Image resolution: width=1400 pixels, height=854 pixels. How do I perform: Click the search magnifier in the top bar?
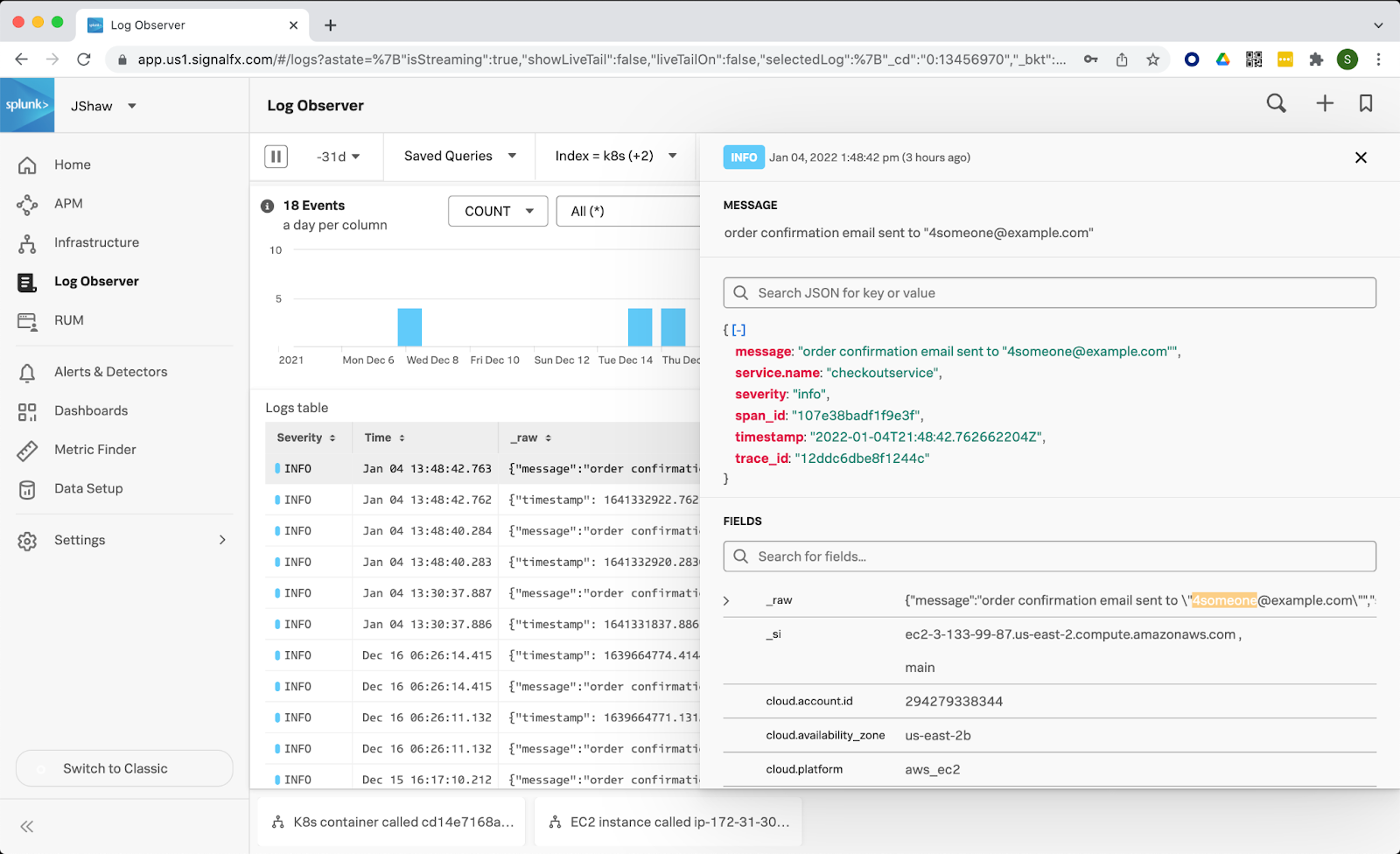point(1276,103)
